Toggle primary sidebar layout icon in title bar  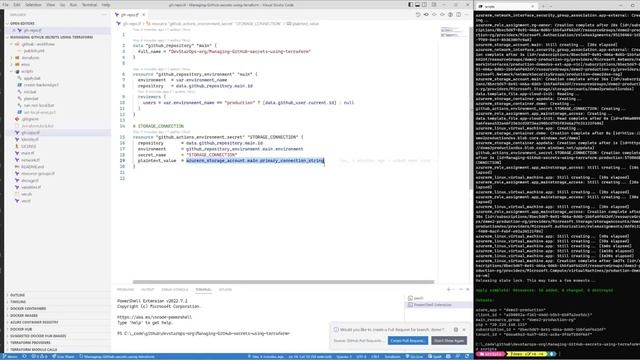[410, 5]
